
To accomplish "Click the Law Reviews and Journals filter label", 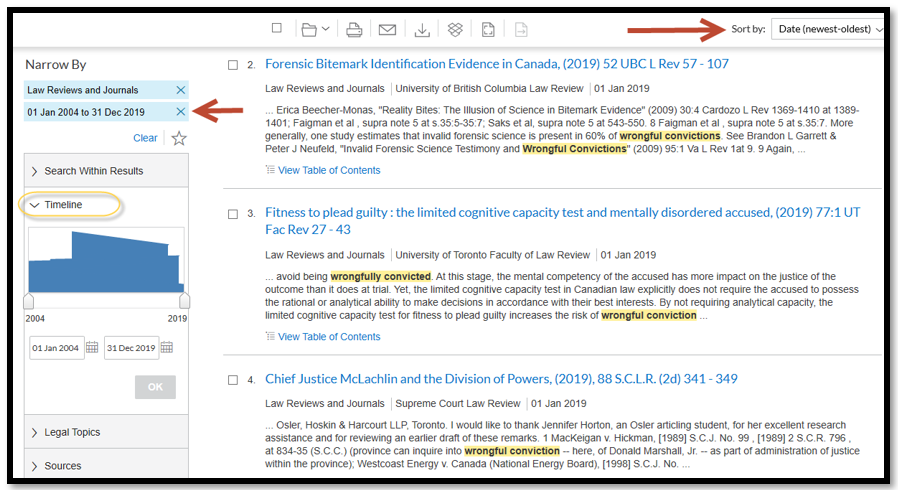I will click(x=82, y=90).
